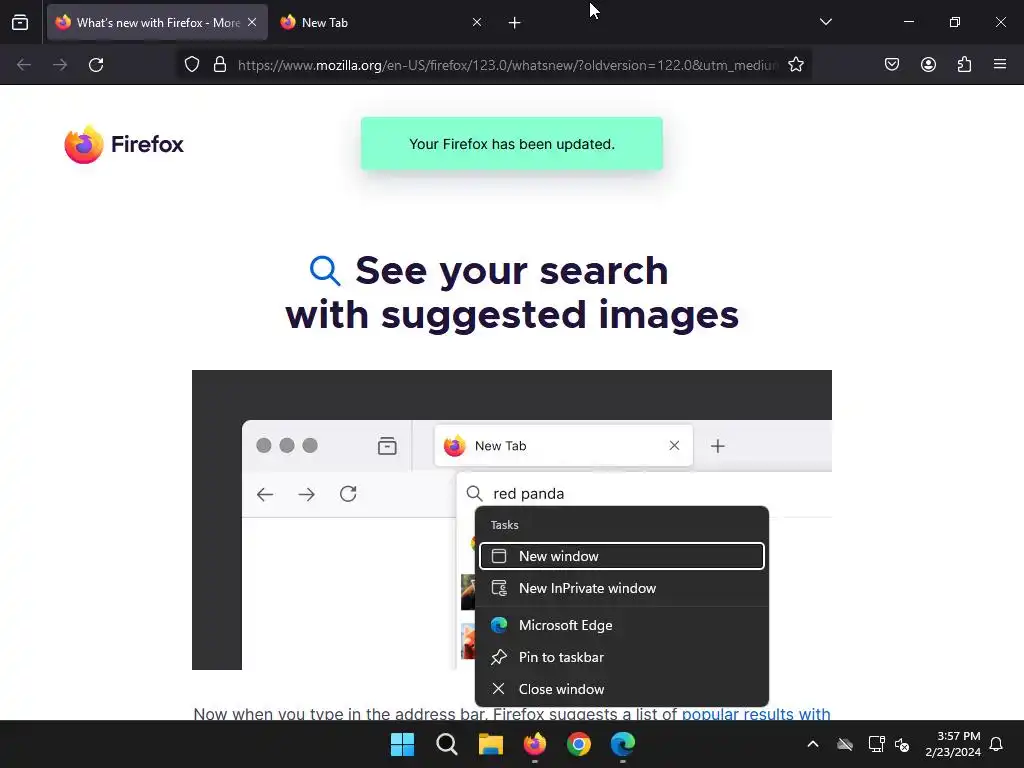1024x768 pixels.
Task: Expand the List all tabs dropdown
Action: click(825, 22)
